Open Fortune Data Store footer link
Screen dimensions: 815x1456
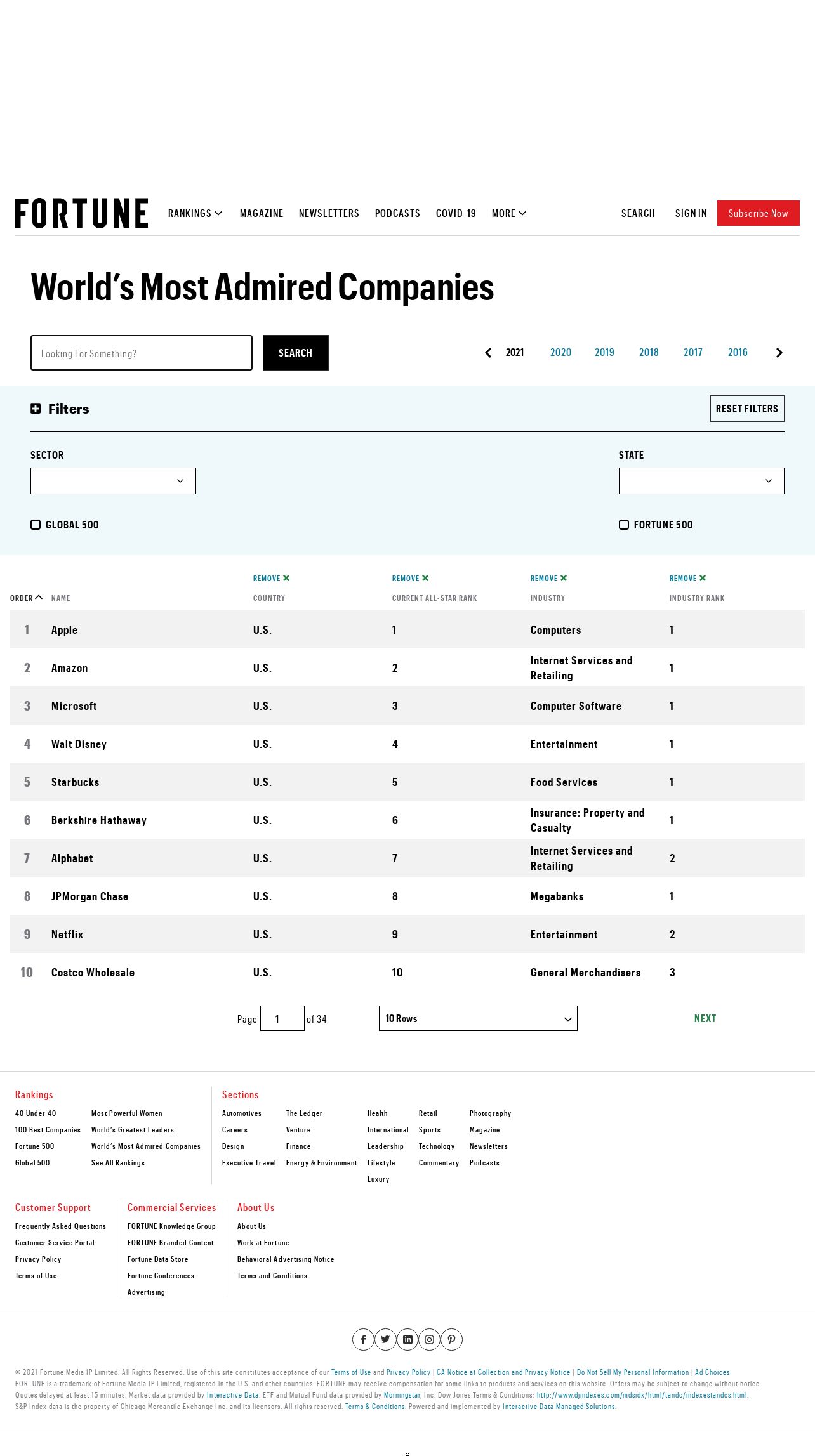158,1259
